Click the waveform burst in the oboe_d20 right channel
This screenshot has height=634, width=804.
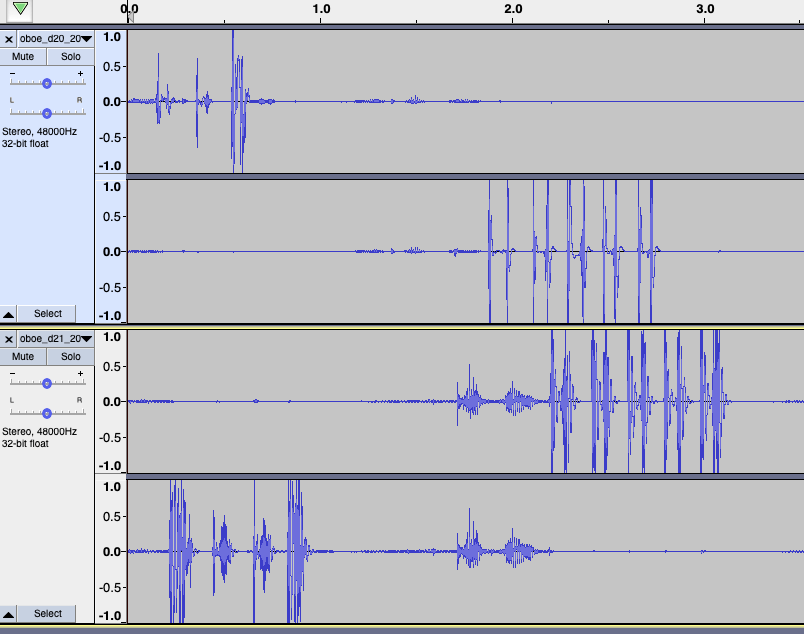pyautogui.click(x=573, y=251)
